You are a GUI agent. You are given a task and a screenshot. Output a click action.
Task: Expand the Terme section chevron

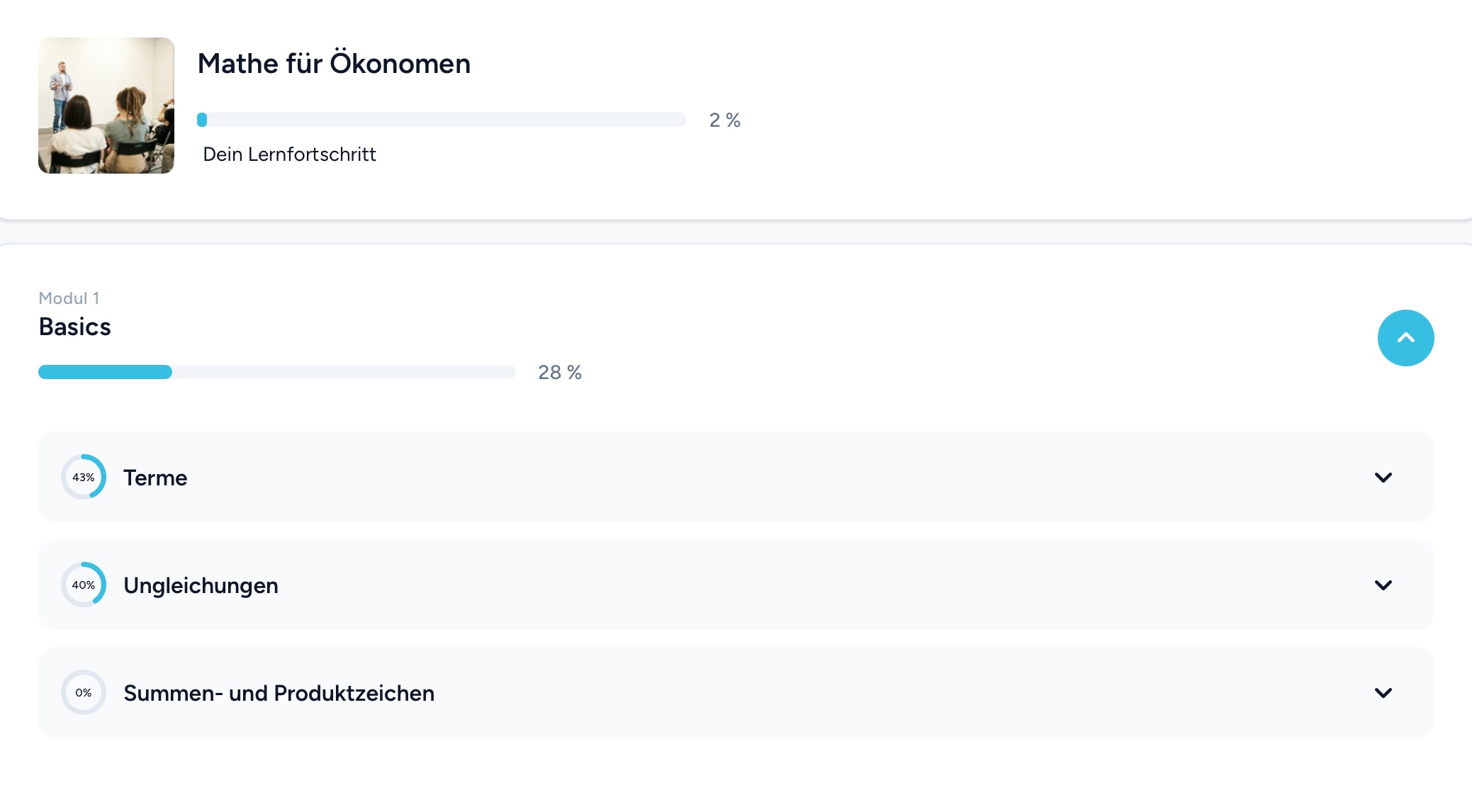(x=1383, y=478)
